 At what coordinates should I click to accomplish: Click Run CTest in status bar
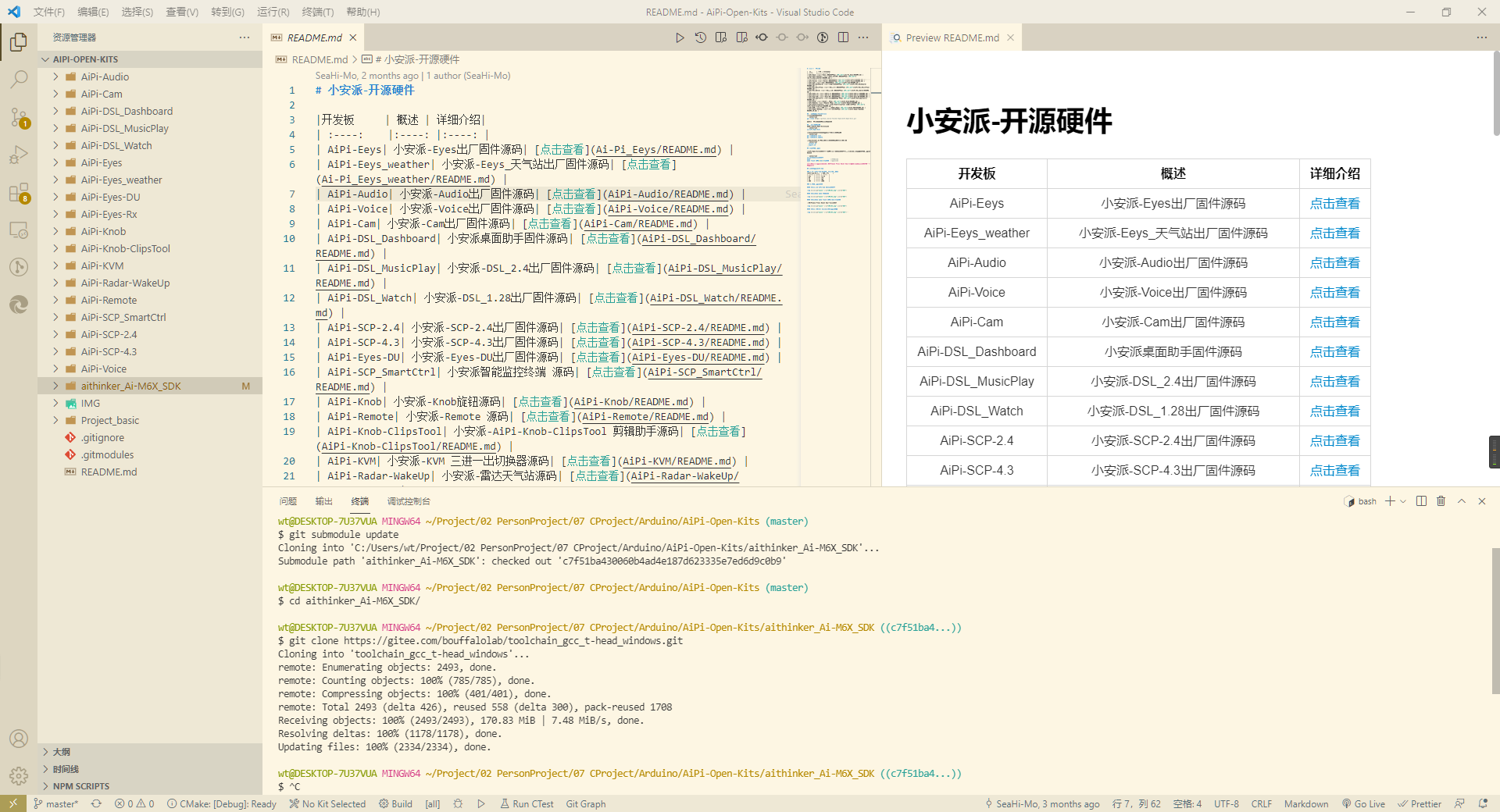coord(527,803)
